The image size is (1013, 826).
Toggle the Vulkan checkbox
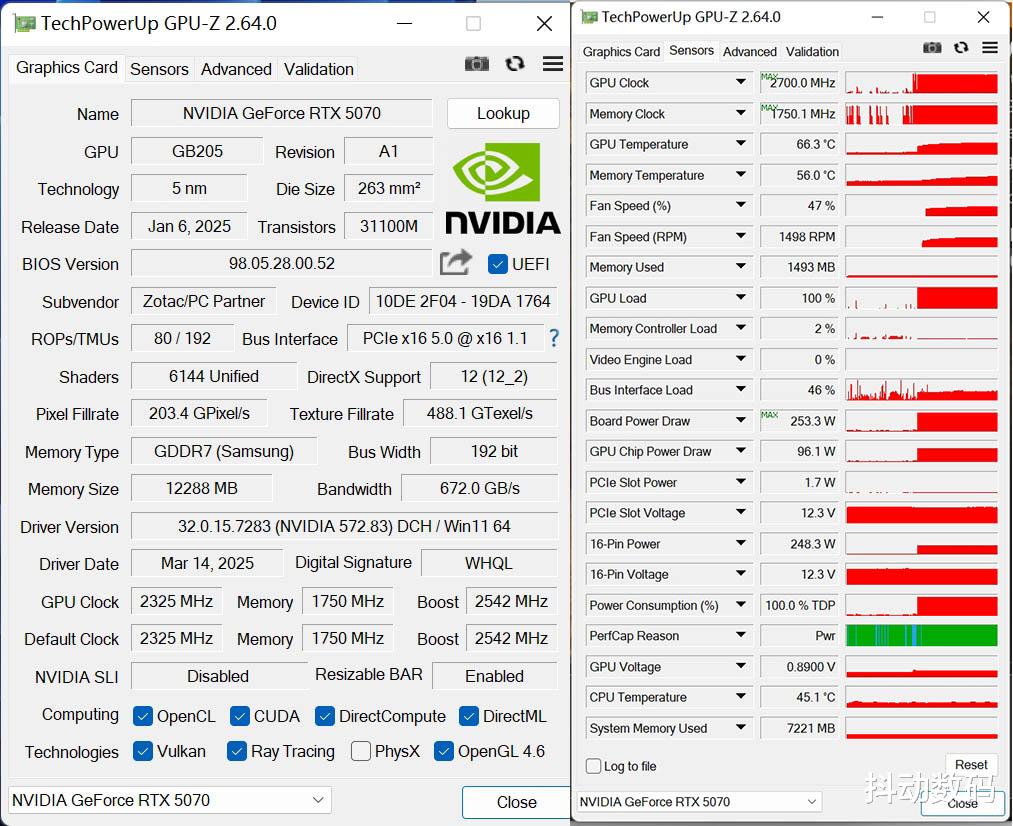pos(143,751)
